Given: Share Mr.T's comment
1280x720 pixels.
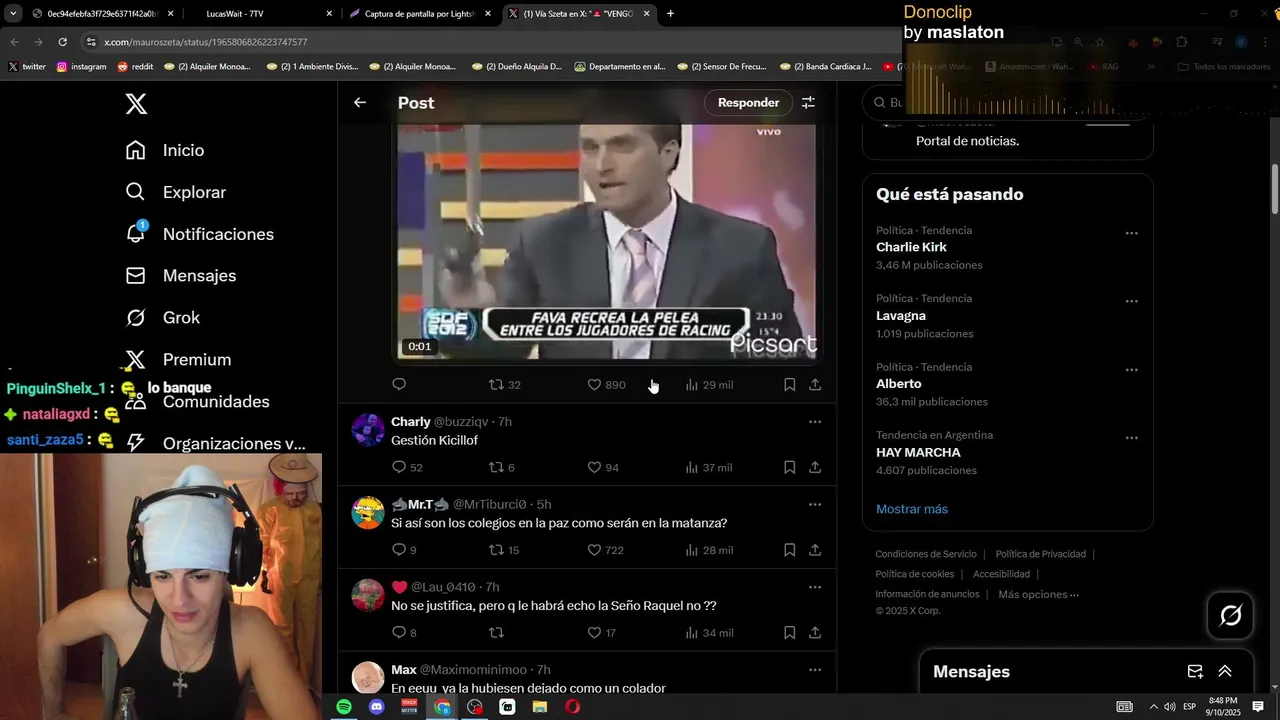Looking at the screenshot, I should coord(815,550).
